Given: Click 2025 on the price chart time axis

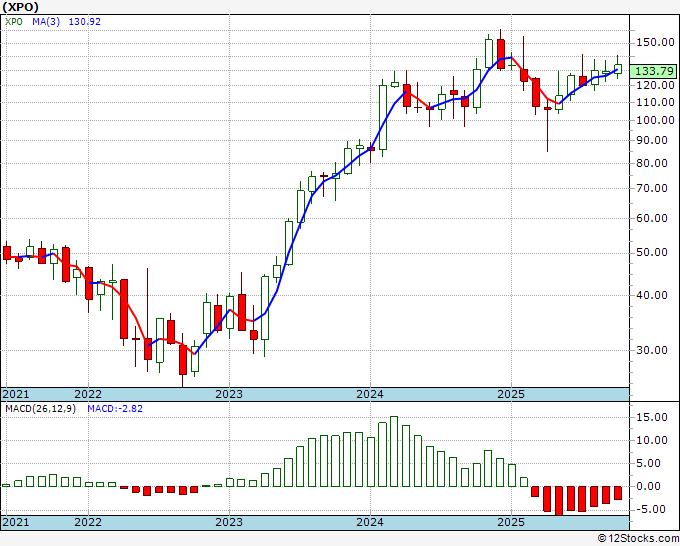Looking at the screenshot, I should click(x=511, y=394).
